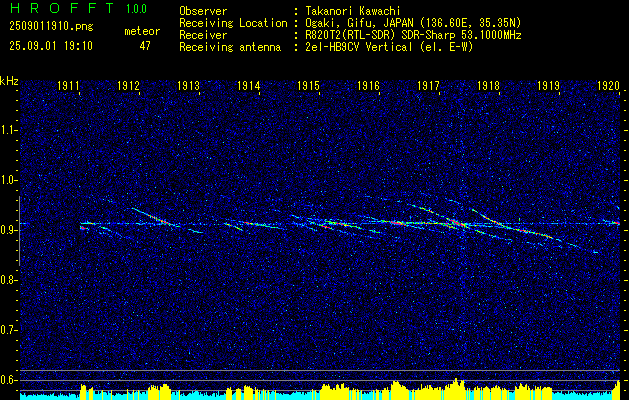Click the location Ogaki, Gifu, JAPAN text
The height and width of the screenshot is (400, 629).
click(x=413, y=23)
